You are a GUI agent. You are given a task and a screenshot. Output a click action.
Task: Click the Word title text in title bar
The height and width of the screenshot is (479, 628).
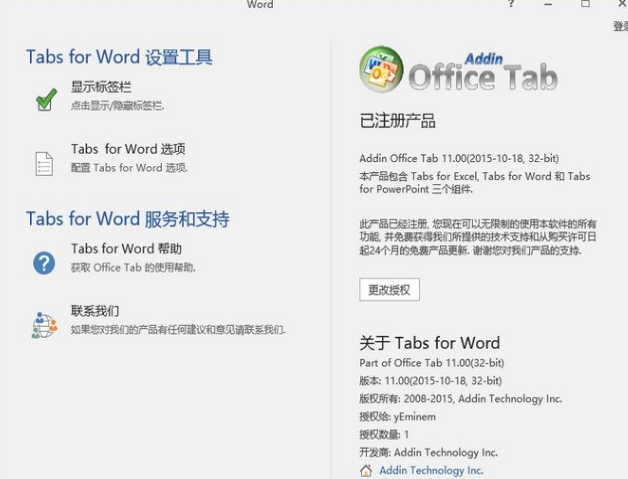coord(260,4)
